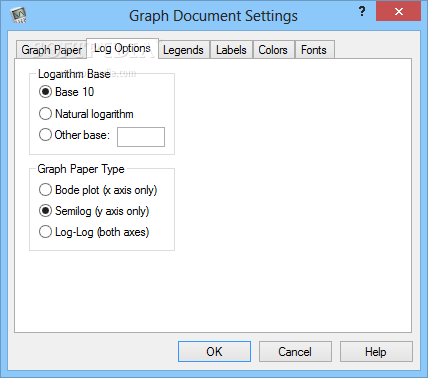
Task: Open the Legends tab
Action: 183,50
